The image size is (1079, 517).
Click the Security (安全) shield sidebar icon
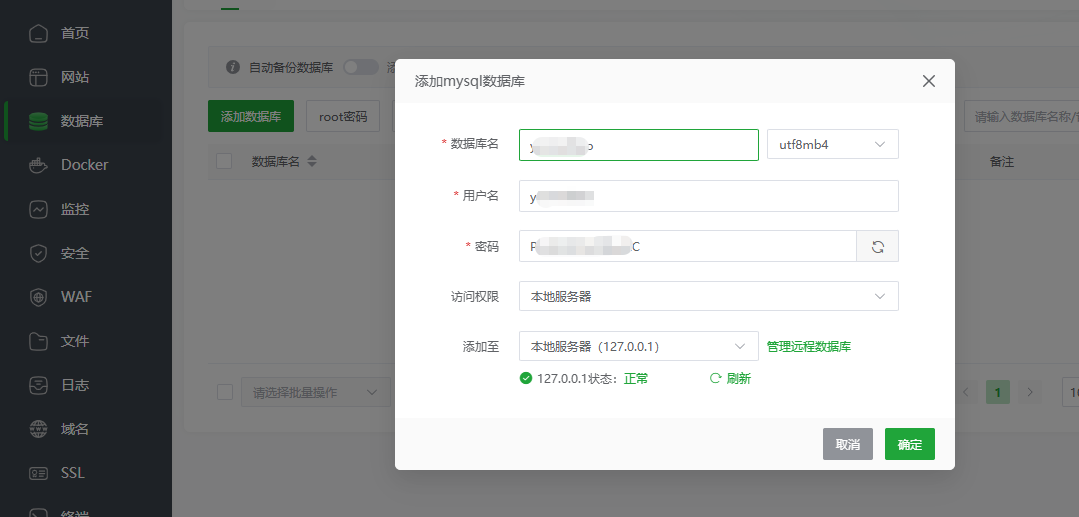[39, 253]
